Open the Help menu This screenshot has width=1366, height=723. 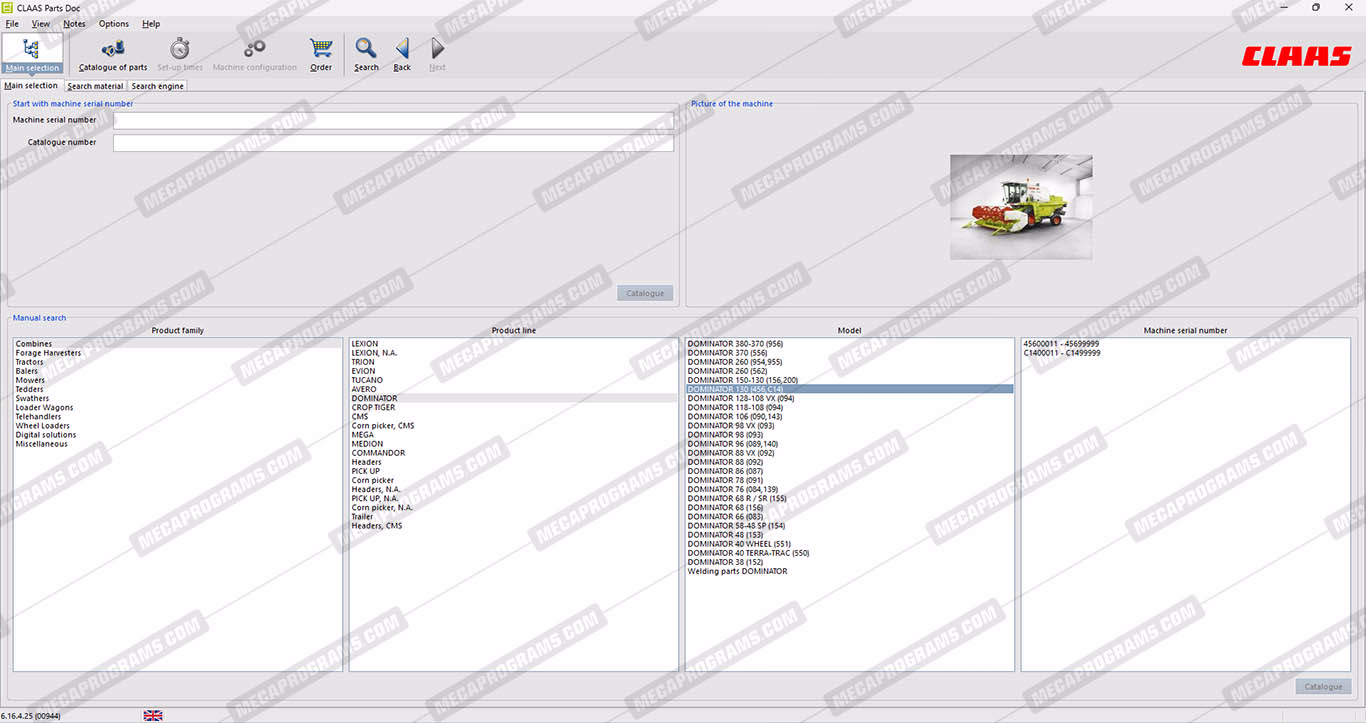click(151, 24)
